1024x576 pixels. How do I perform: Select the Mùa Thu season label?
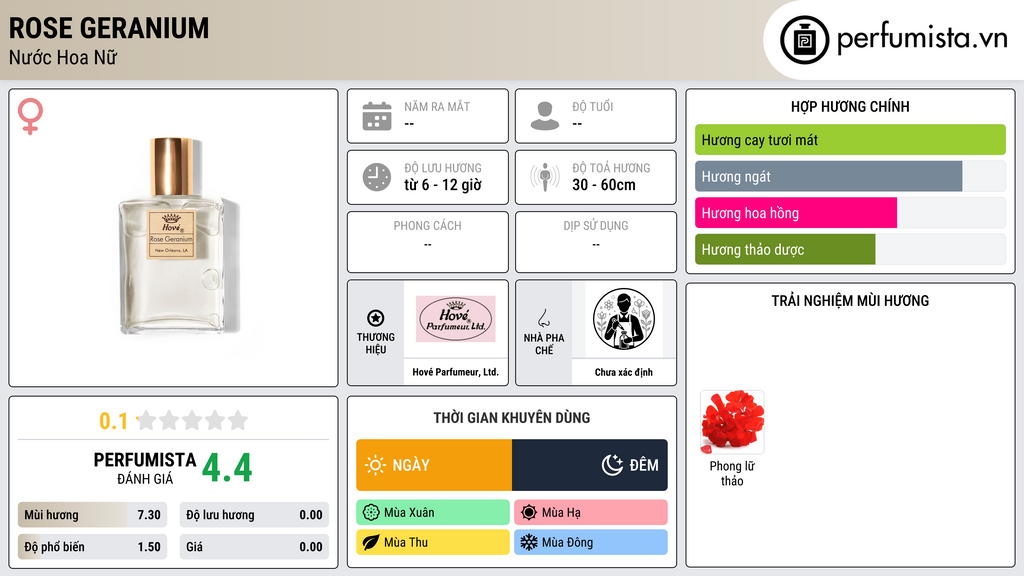click(433, 542)
